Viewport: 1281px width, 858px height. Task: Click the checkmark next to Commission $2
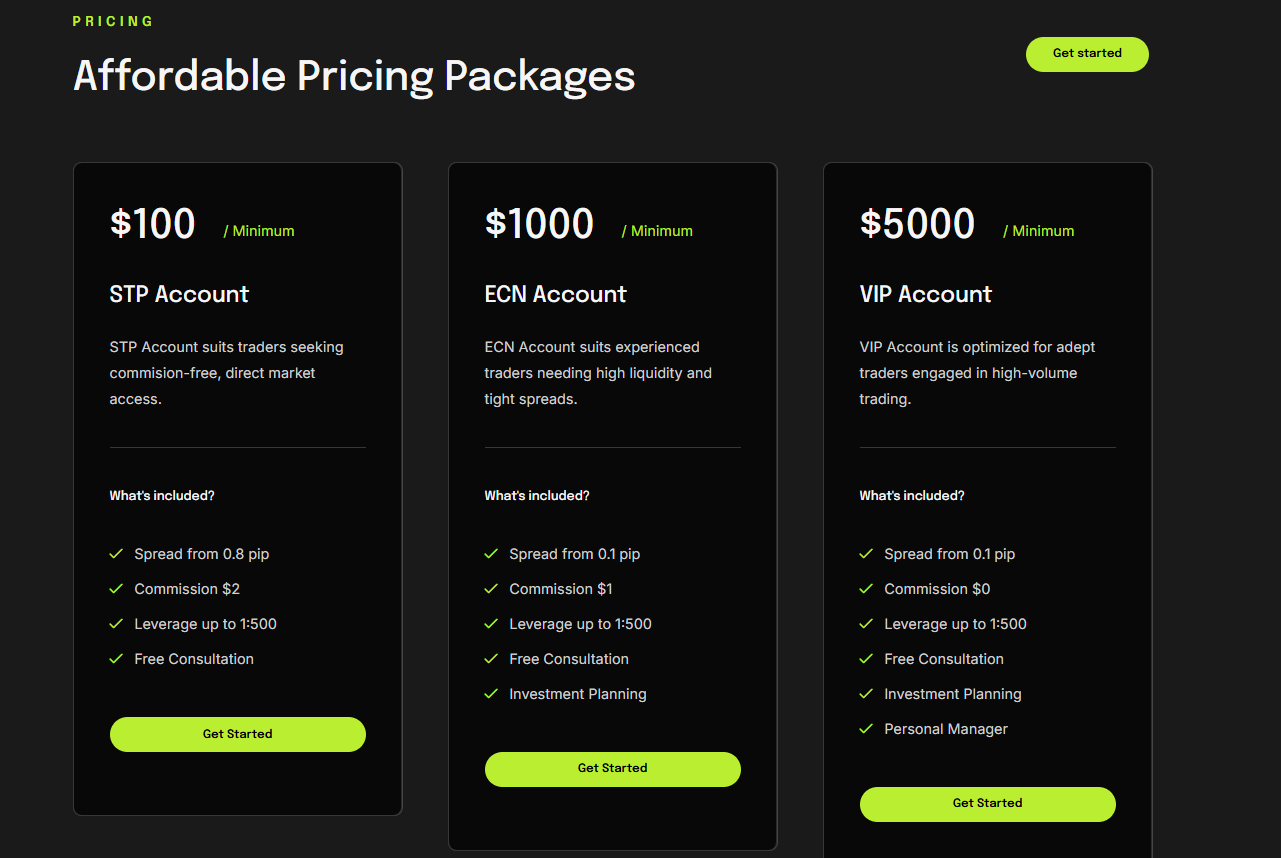click(116, 589)
